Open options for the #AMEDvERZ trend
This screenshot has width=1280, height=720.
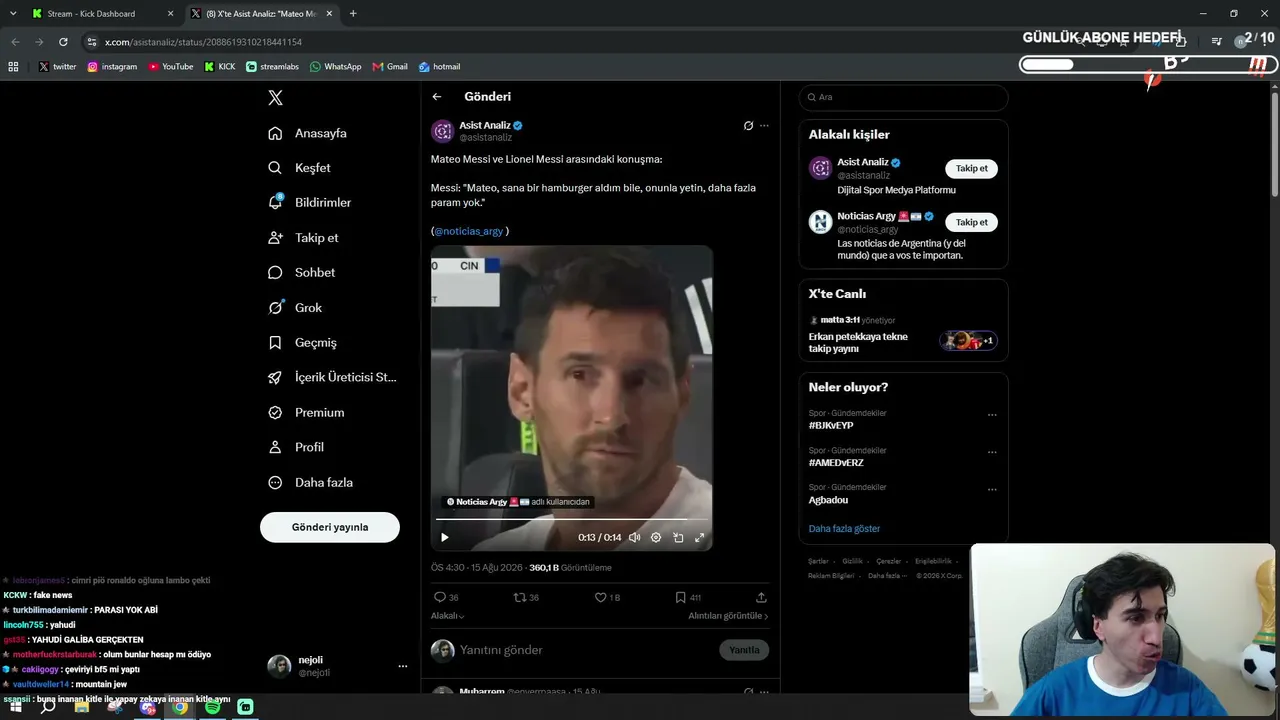992,452
